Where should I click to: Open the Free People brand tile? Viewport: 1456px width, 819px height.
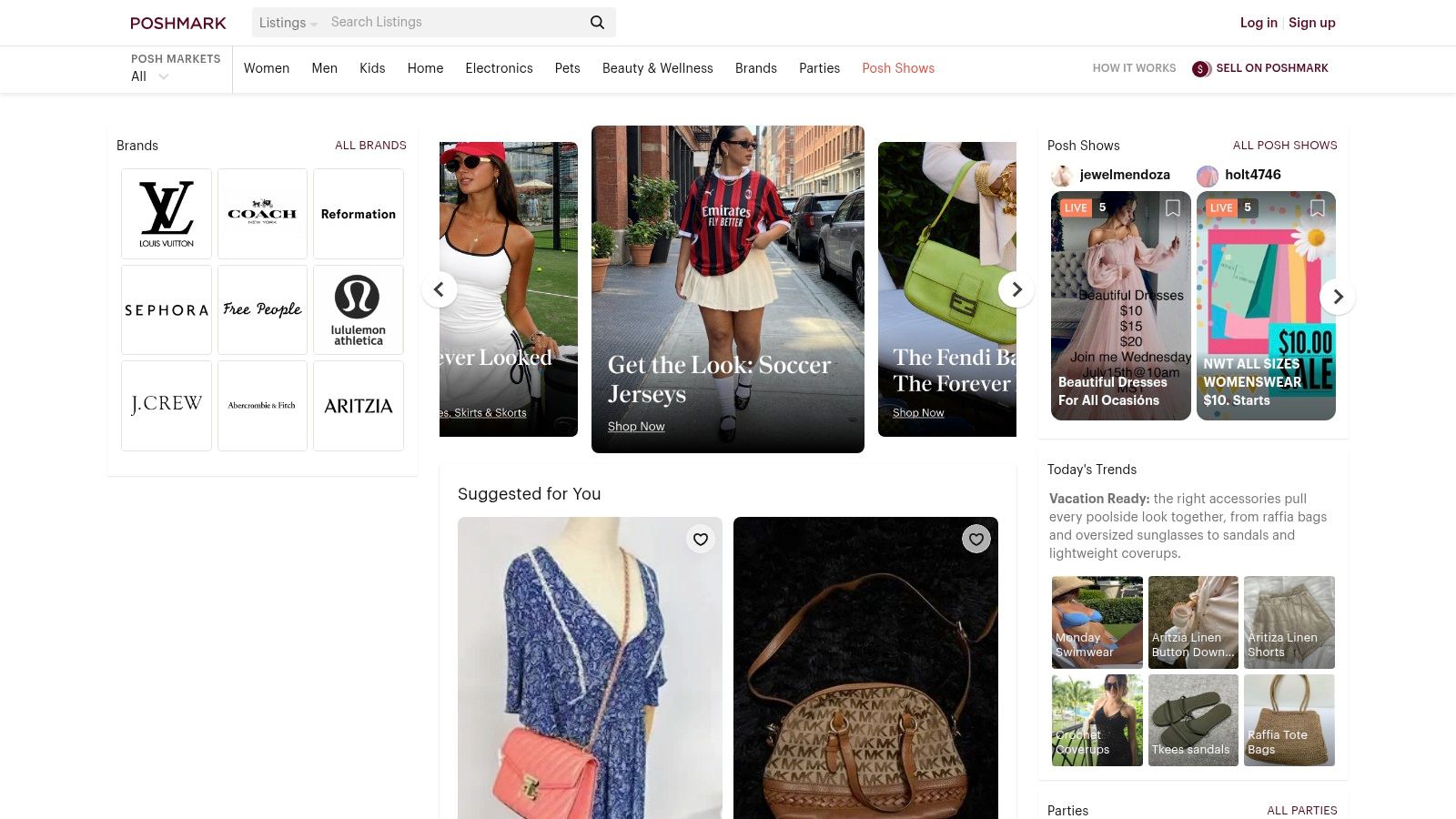click(x=262, y=309)
